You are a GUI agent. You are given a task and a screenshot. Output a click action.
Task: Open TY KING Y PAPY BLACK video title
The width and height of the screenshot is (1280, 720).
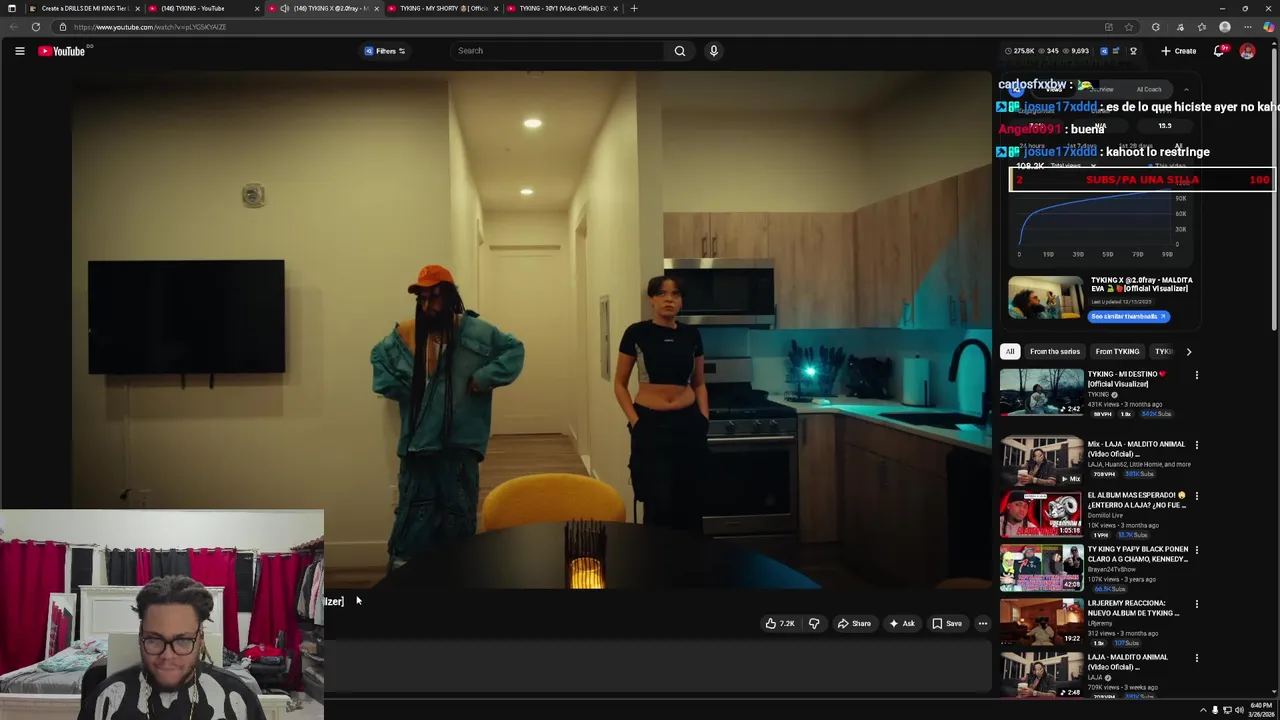[x=1138, y=554]
